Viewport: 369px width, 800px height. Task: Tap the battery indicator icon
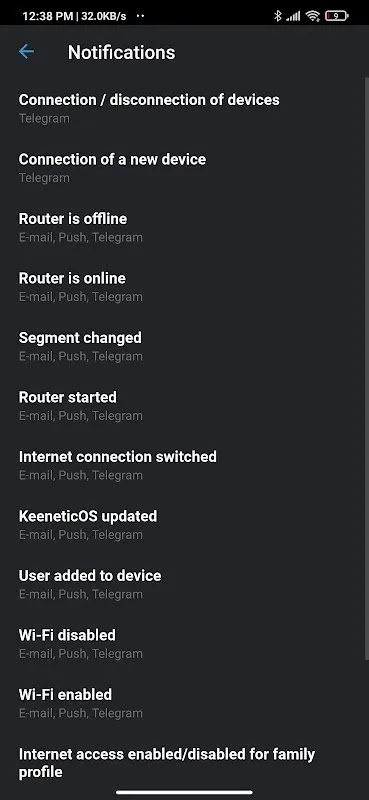[337, 16]
